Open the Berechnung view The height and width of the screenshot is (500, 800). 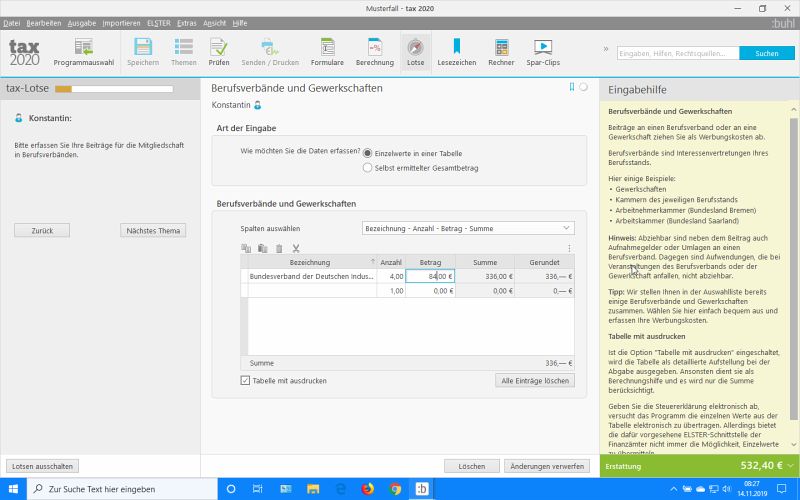tap(375, 52)
